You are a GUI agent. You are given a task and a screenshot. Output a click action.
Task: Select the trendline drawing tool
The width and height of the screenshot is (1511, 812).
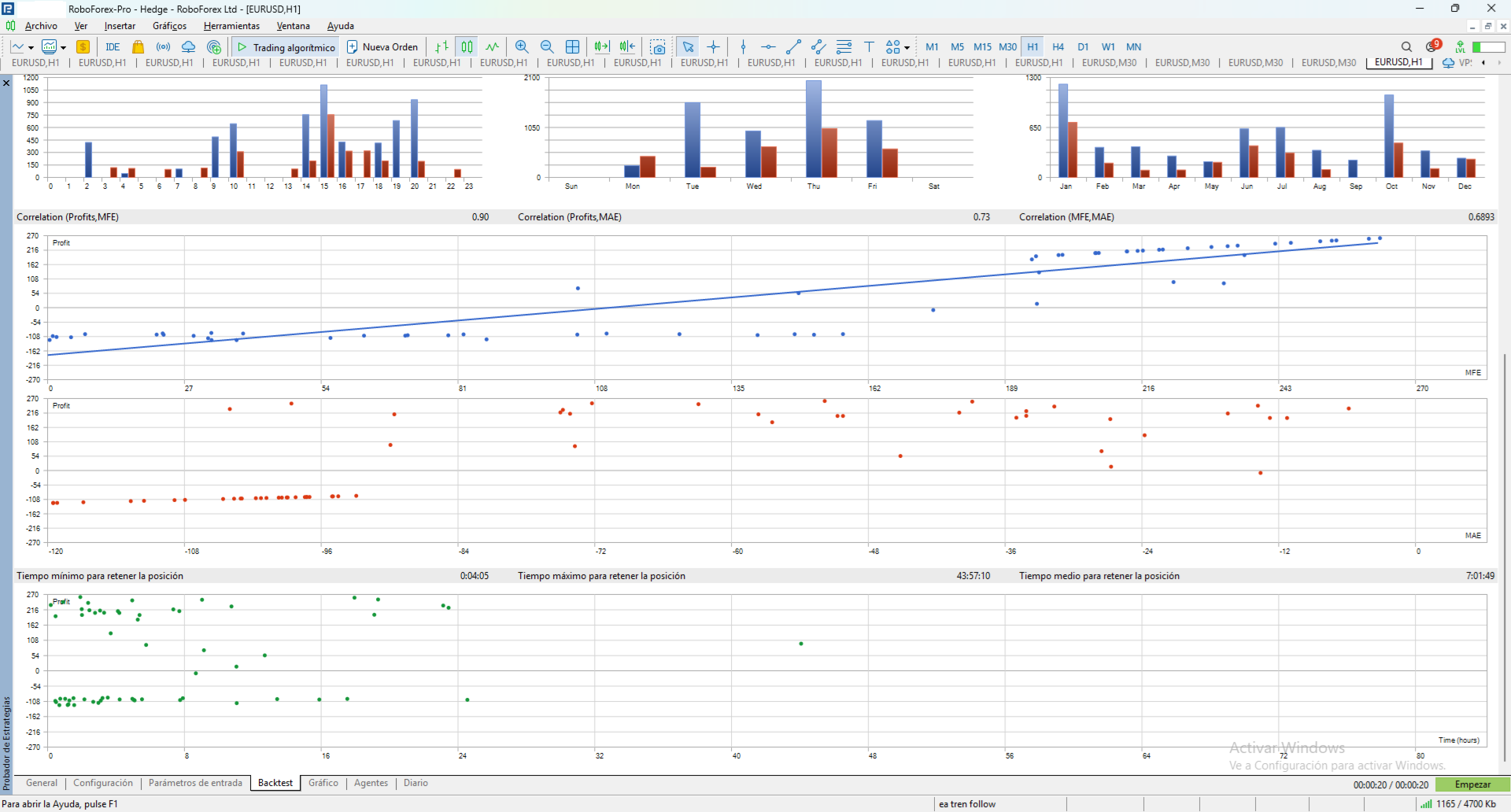(x=793, y=47)
